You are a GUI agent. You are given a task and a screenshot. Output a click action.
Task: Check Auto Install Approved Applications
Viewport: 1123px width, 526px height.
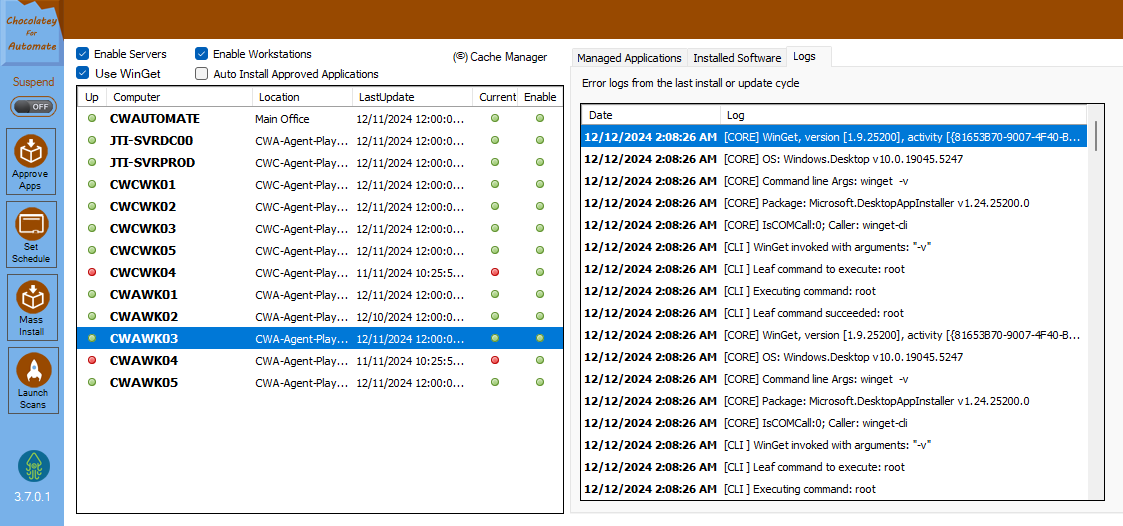coord(202,73)
